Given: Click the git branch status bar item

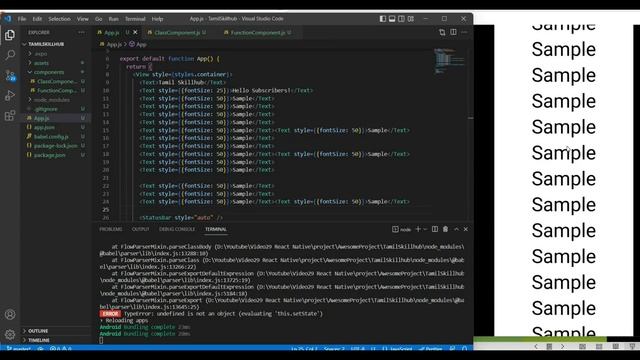Looking at the screenshot, I should 19,349.
